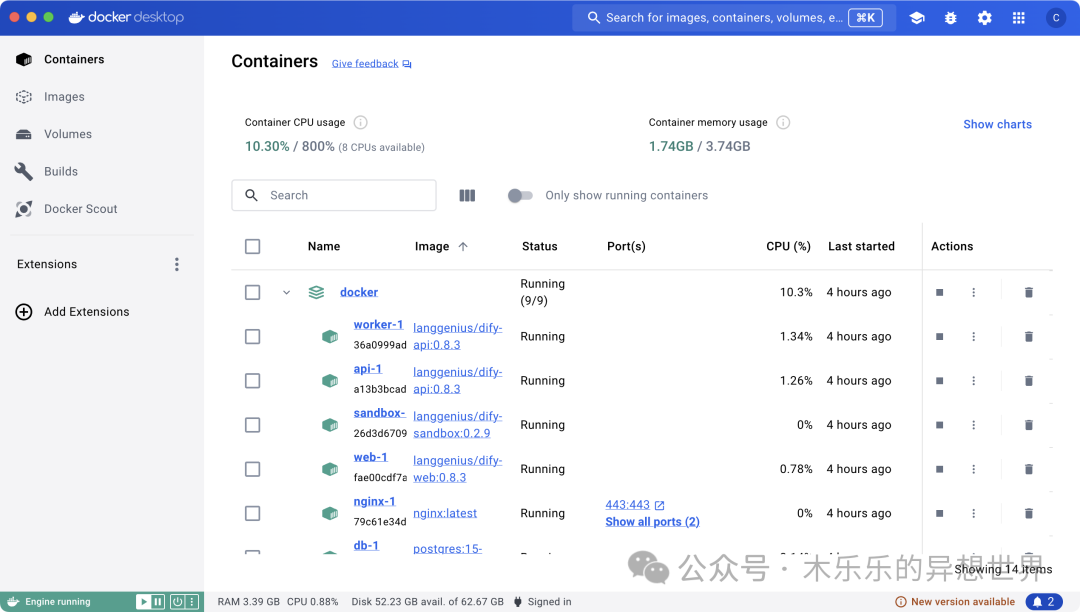The width and height of the screenshot is (1080, 612).
Task: Open the worker-1 container link
Action: (x=378, y=324)
